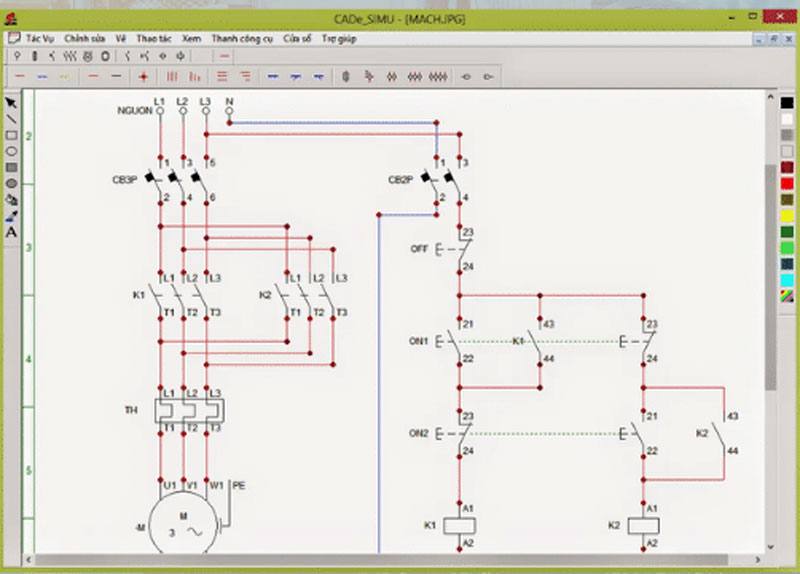The width and height of the screenshot is (800, 574).
Task: Click the NGUON source label
Action: tap(135, 111)
